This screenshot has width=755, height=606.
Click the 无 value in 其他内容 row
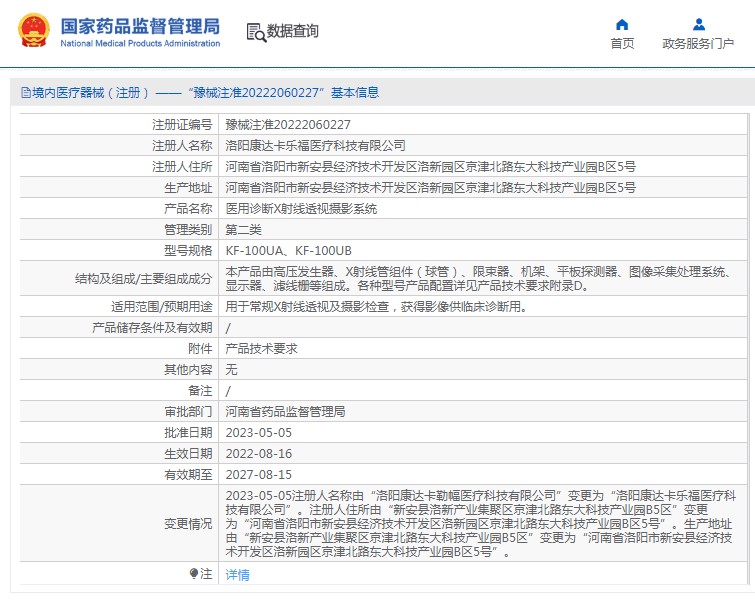231,370
